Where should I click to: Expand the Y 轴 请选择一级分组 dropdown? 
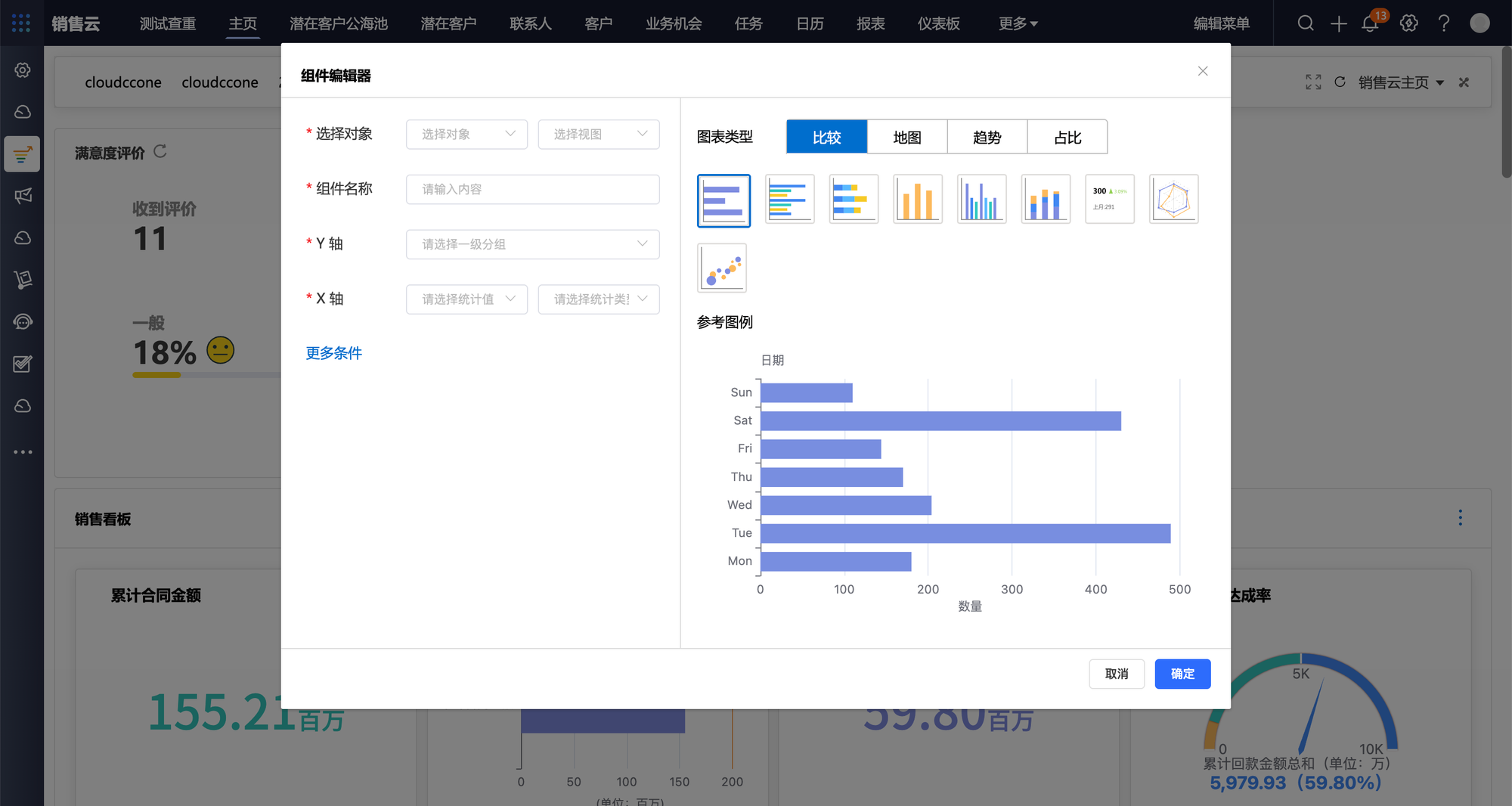tap(532, 244)
